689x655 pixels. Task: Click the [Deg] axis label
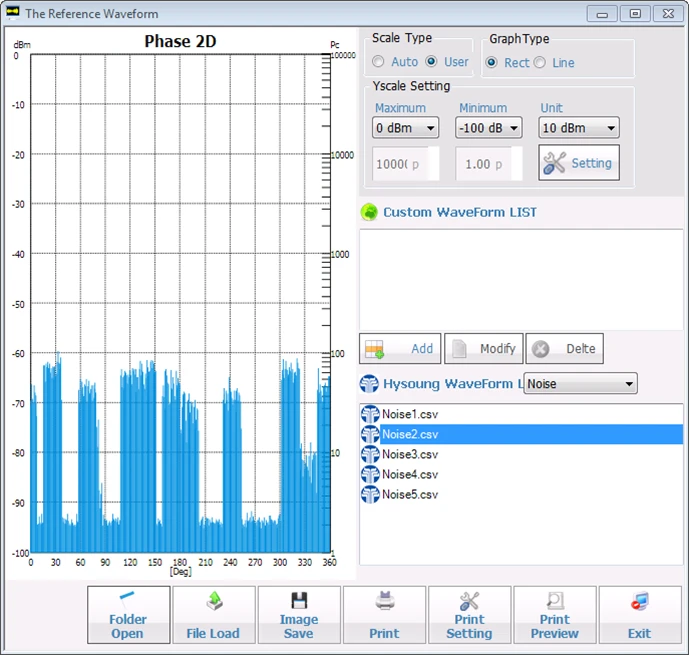pyautogui.click(x=181, y=572)
